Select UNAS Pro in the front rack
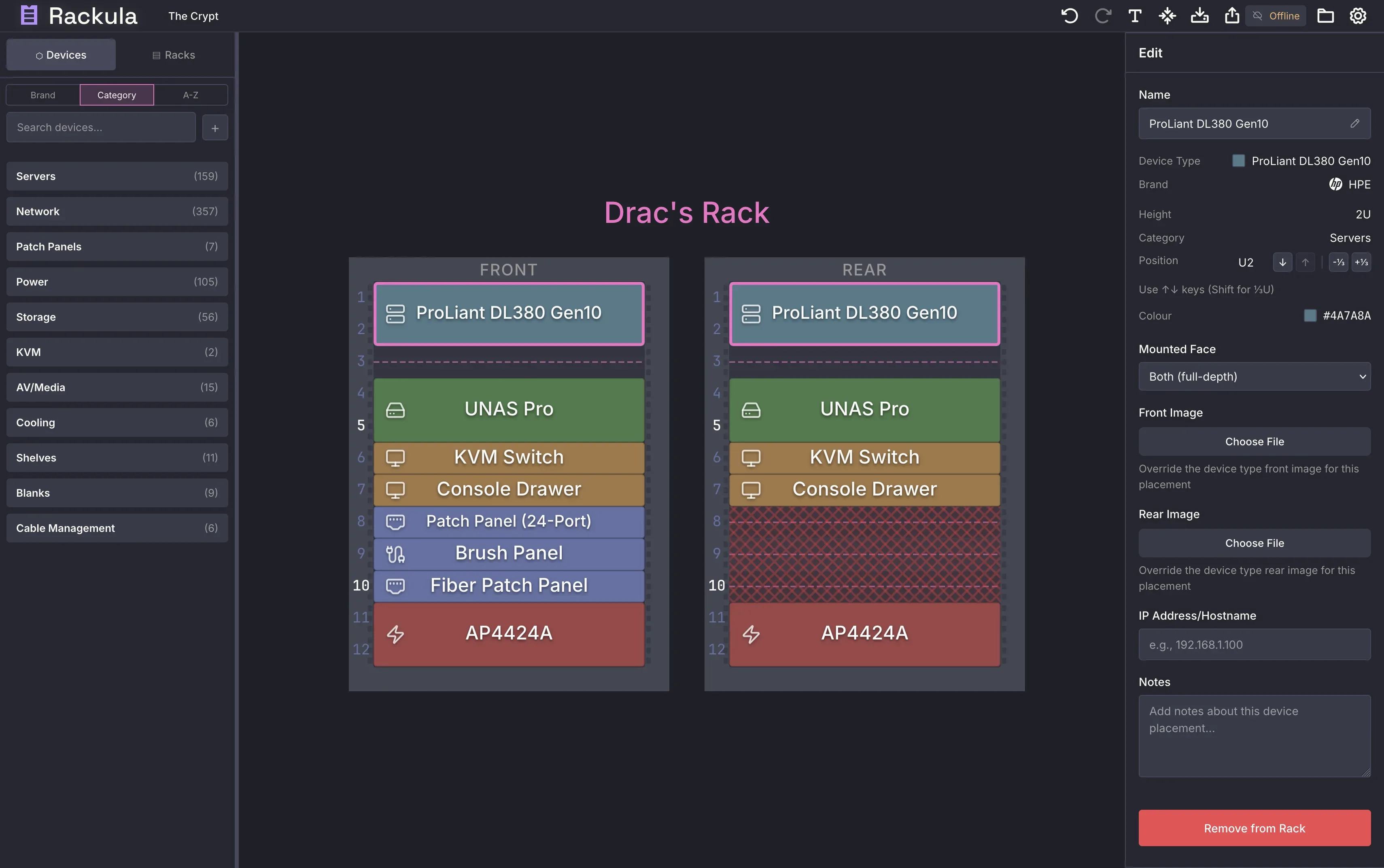The image size is (1384, 868). [x=509, y=410]
